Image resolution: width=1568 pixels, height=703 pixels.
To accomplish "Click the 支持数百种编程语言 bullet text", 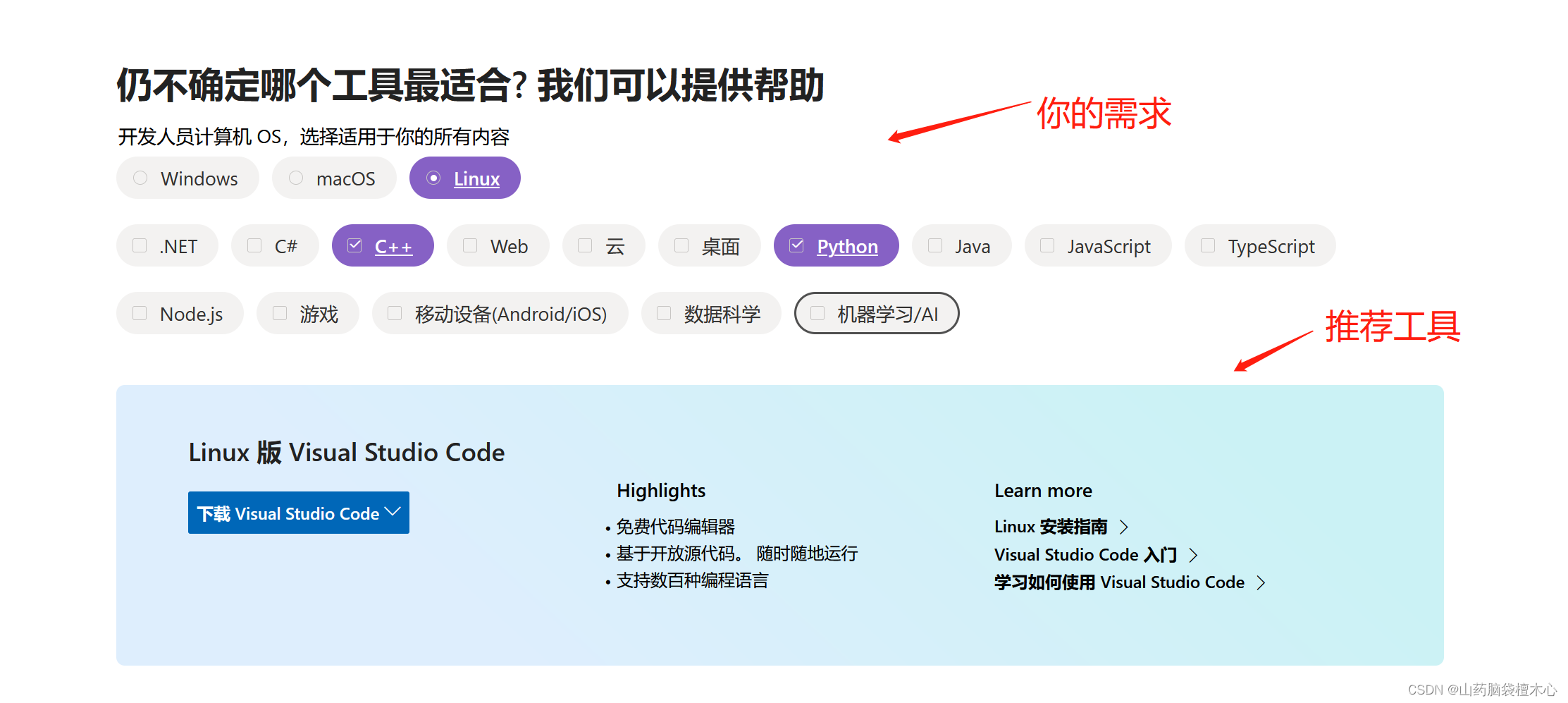I will pos(692,580).
